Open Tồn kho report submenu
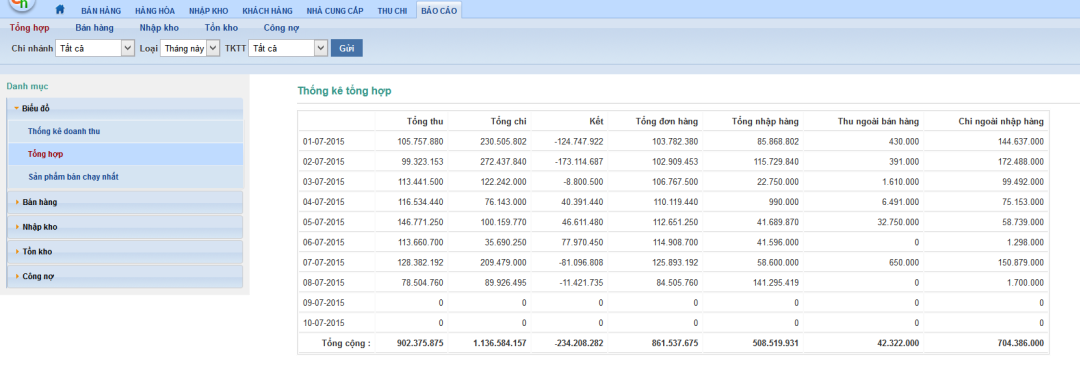 pos(221,28)
